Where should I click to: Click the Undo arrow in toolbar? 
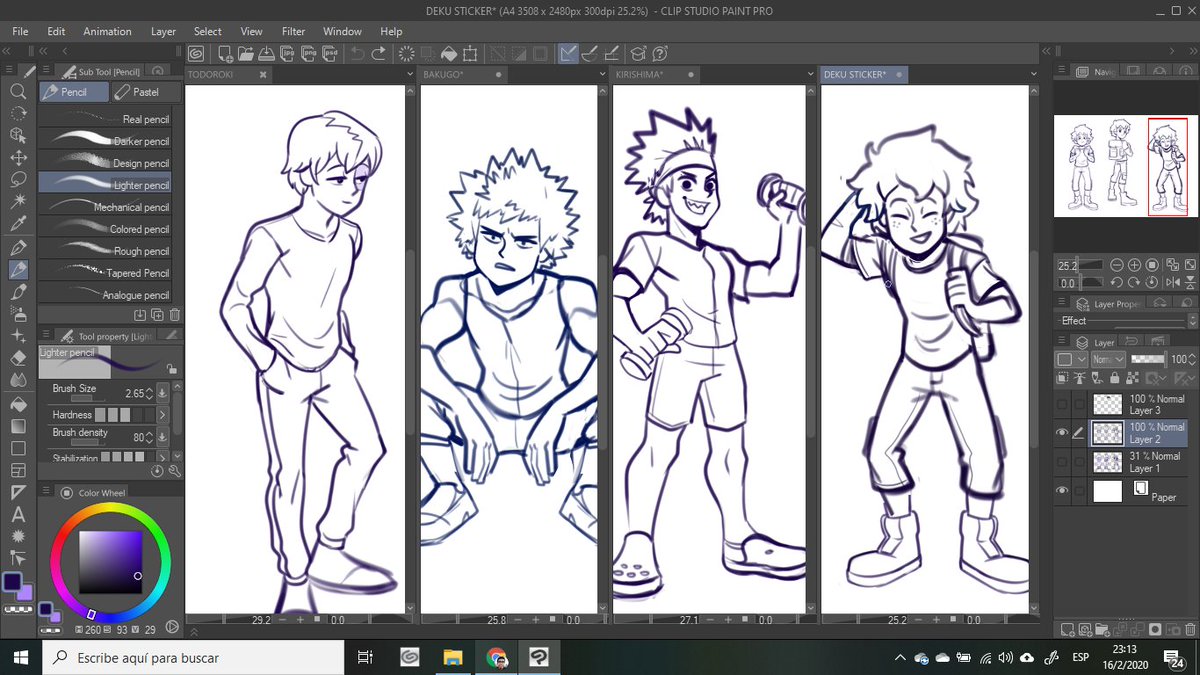click(x=357, y=54)
